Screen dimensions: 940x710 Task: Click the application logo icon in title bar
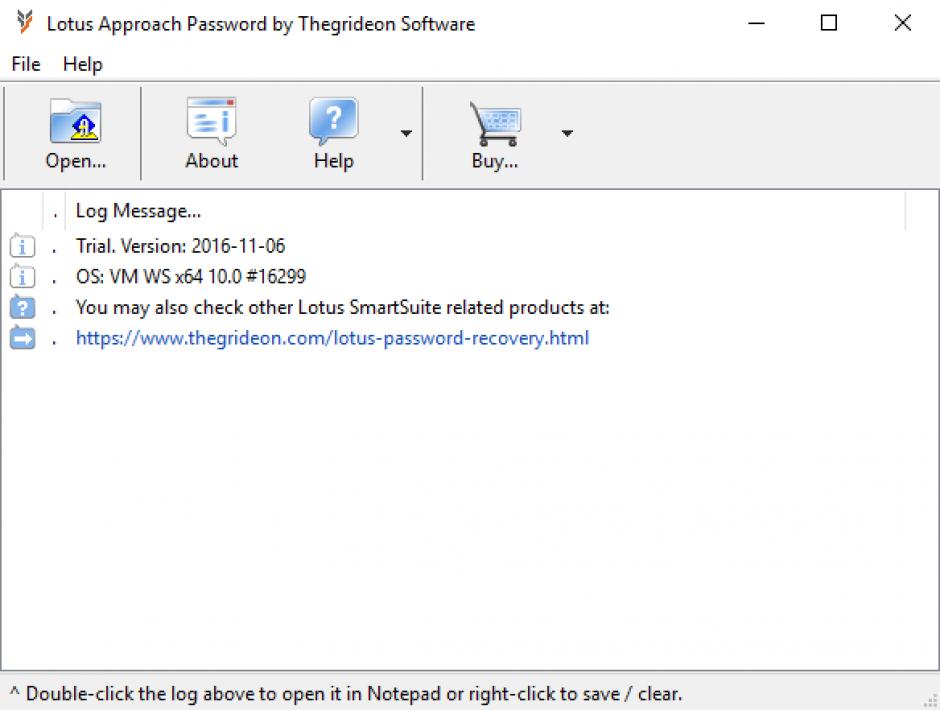coord(25,23)
